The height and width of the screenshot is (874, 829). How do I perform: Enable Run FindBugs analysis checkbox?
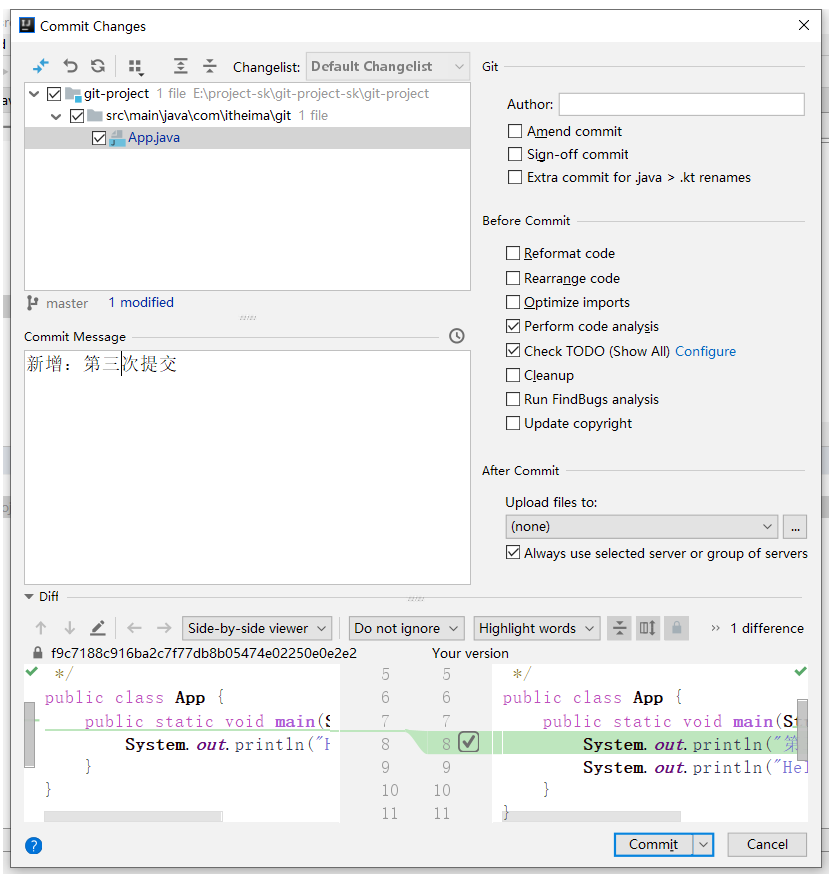click(x=512, y=399)
